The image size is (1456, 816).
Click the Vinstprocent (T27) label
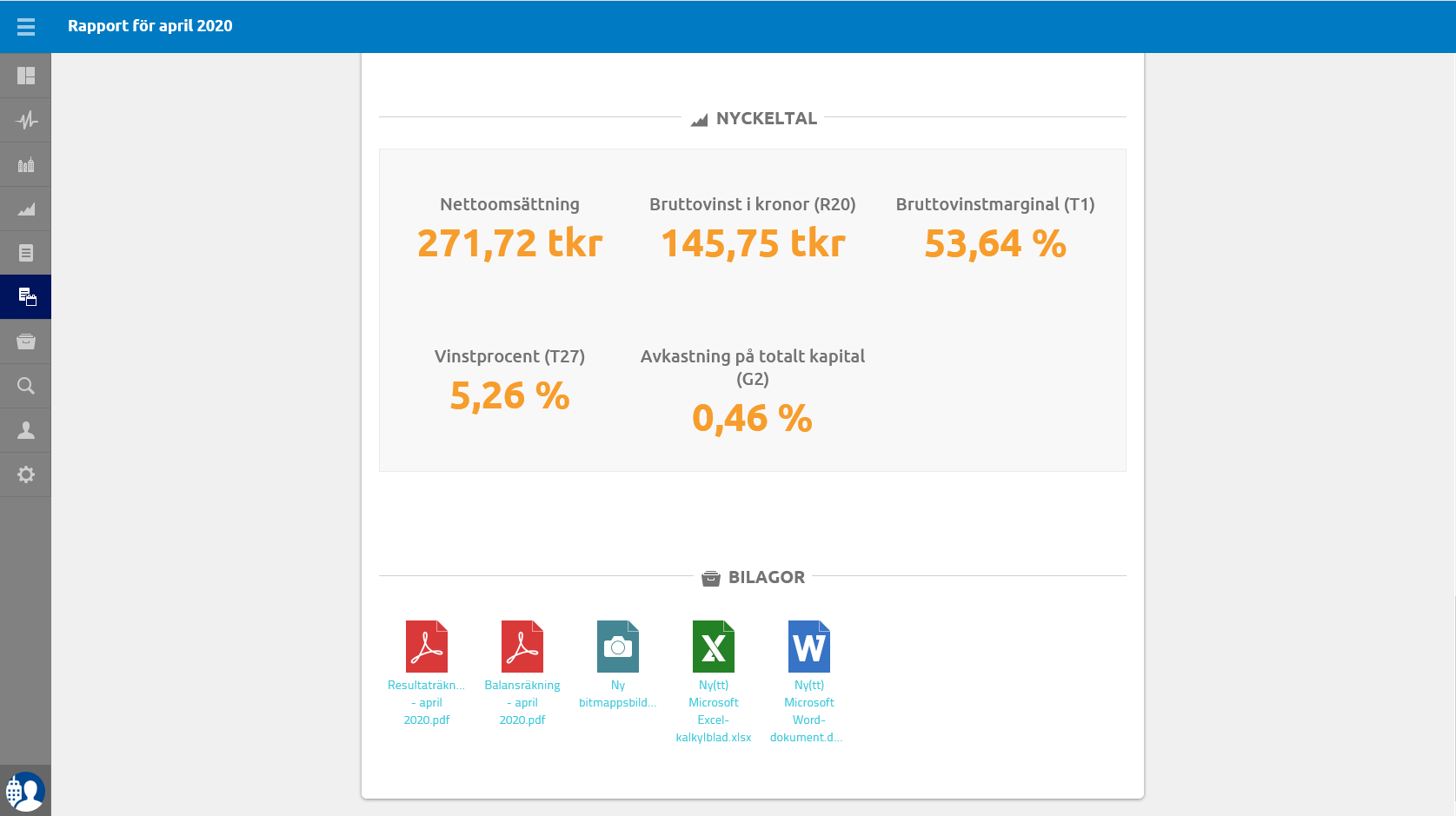pos(510,356)
